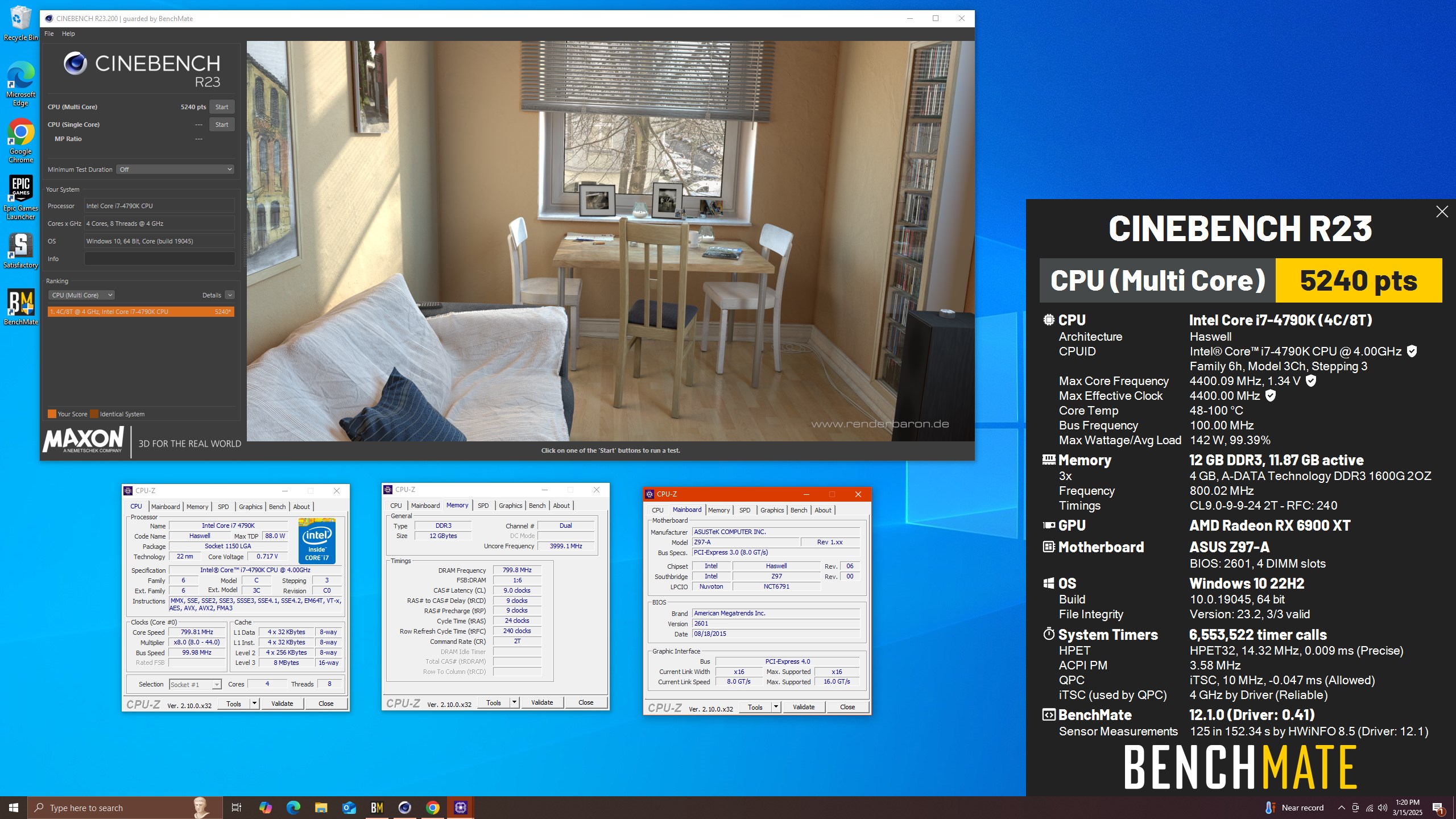Click Tools button in right CPU-Z window
This screenshot has height=819, width=1456.
755,707
